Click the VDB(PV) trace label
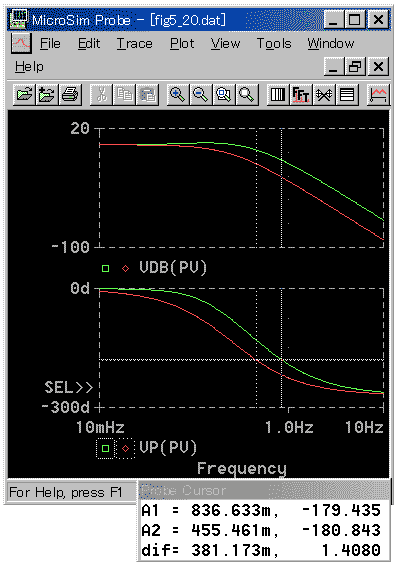The width and height of the screenshot is (396, 565). coord(173,267)
